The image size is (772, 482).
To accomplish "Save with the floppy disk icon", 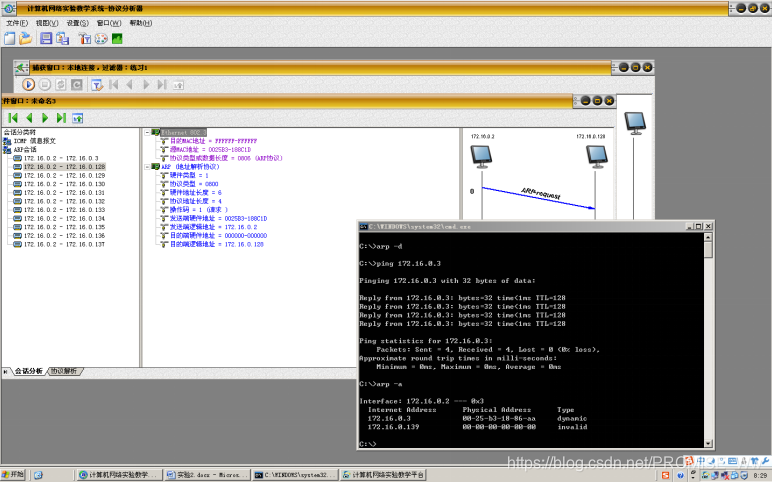I will coord(46,38).
